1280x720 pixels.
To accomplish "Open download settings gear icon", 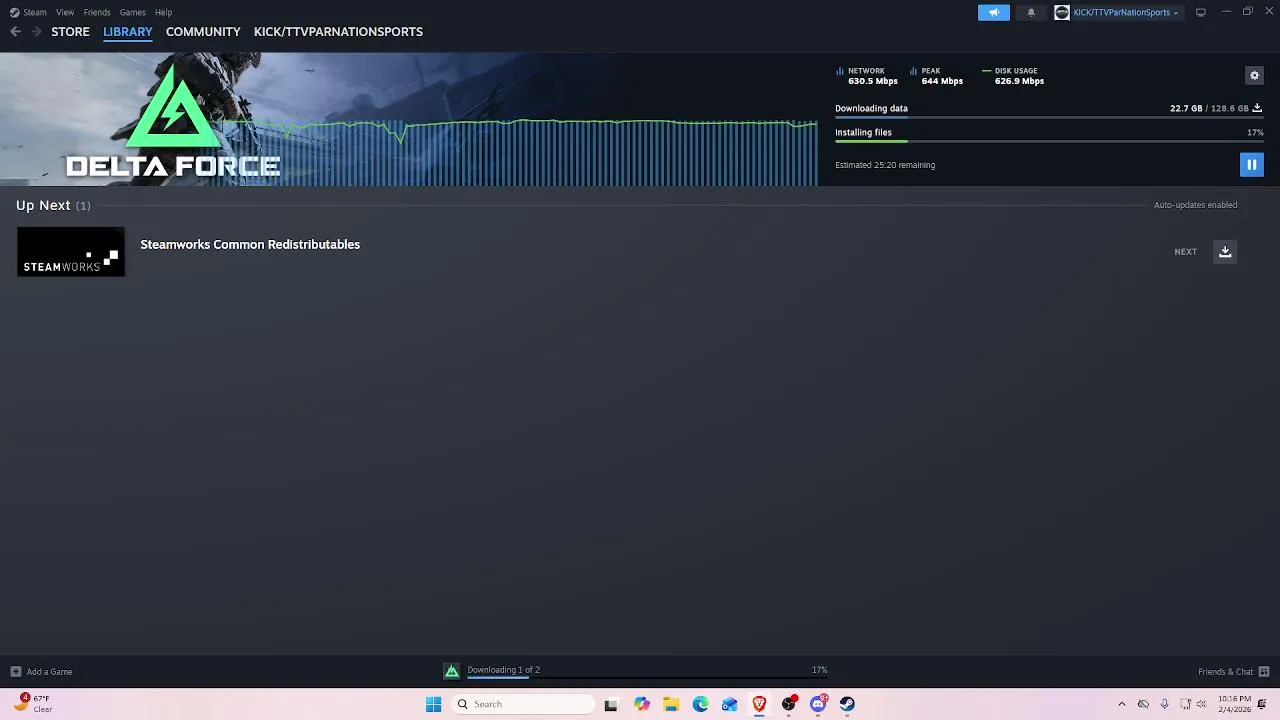I will (1254, 75).
